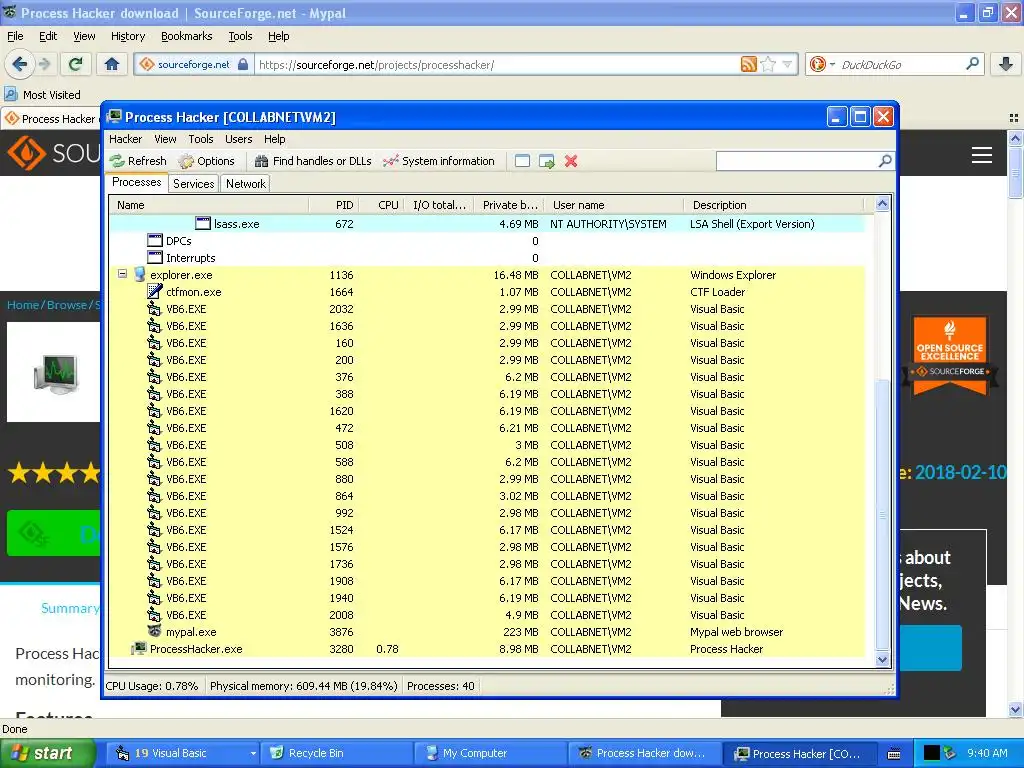The width and height of the screenshot is (1024, 768).
Task: Switch to My Computer taskbar window
Action: click(491, 753)
